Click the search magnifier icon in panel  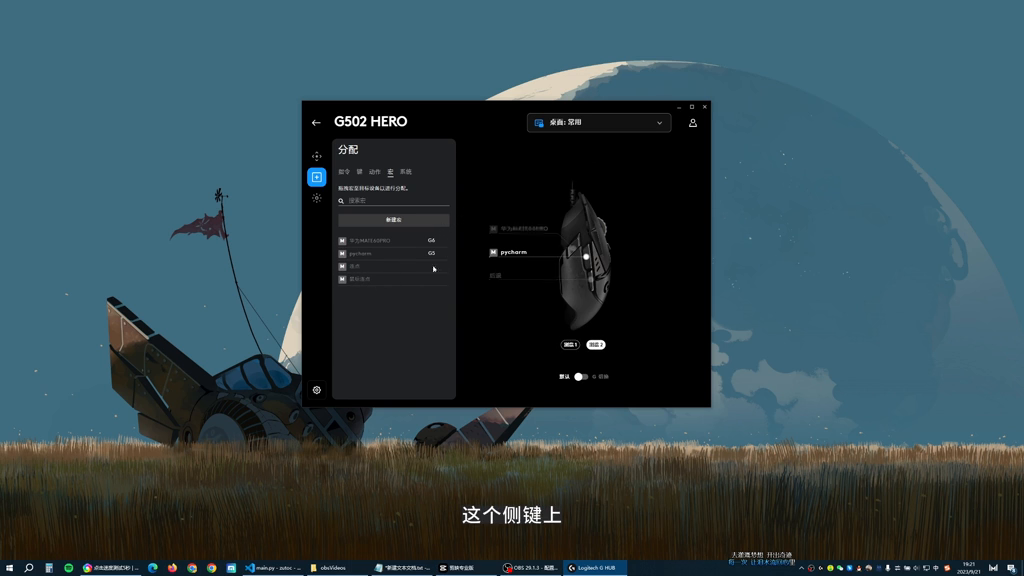tap(341, 201)
